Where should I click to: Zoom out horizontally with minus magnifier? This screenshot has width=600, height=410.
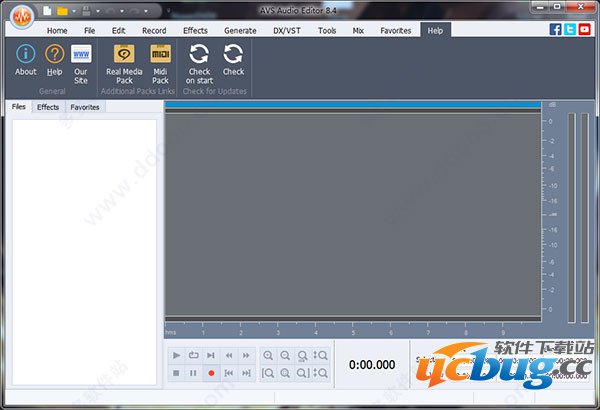(285, 355)
